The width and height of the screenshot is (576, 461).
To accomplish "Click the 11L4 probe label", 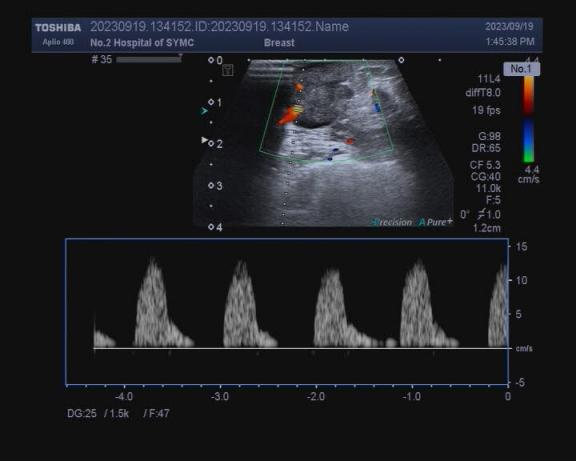I will [x=489, y=79].
